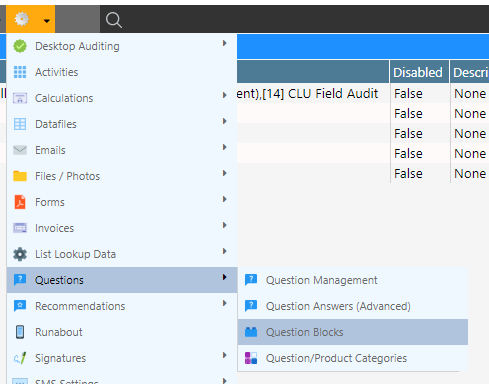Click the Question/Product Categories icon
Image resolution: width=489 pixels, height=384 pixels.
coord(251,358)
